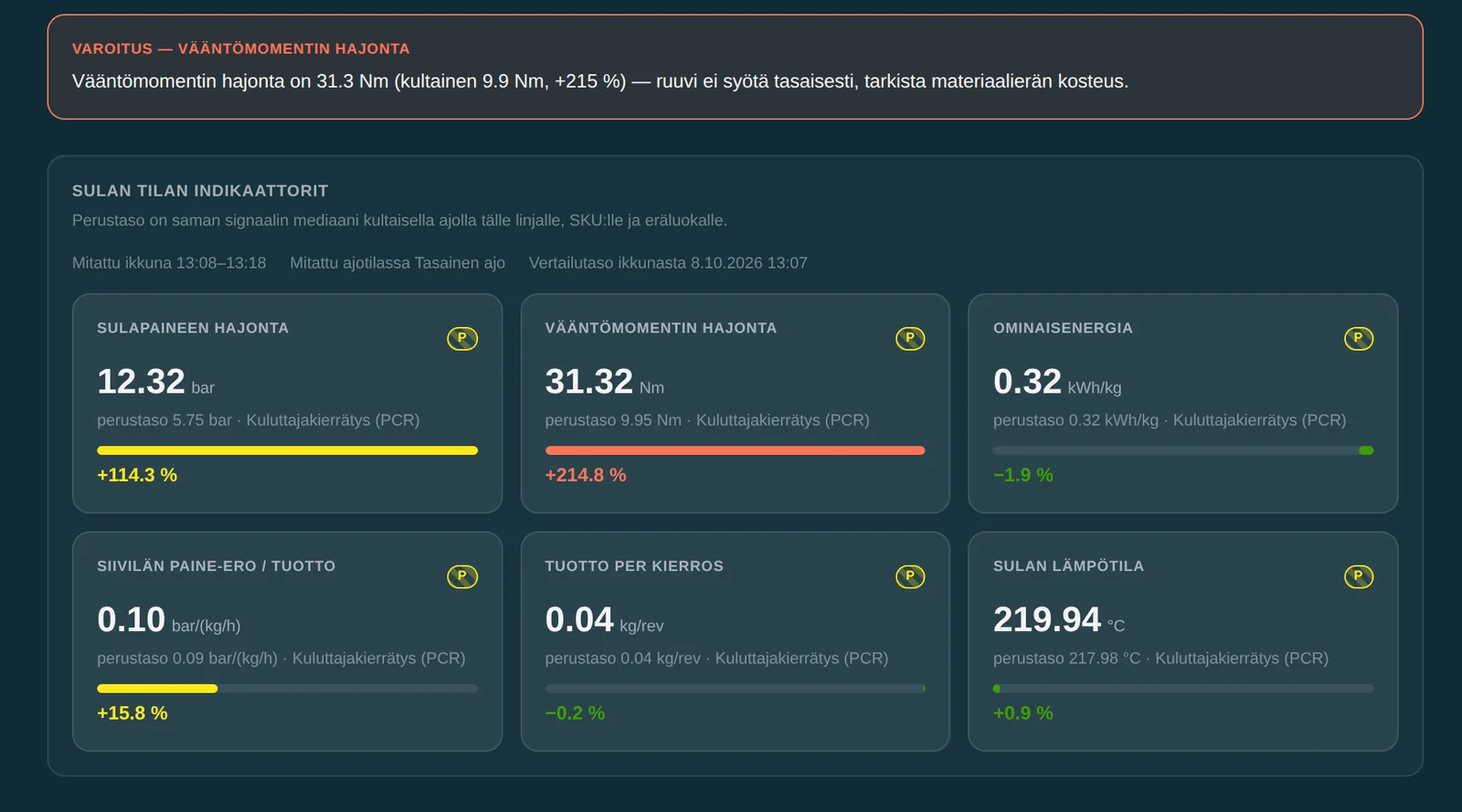Click the 'Sulan lämpötila' card title
This screenshot has height=812, width=1462.
(1068, 566)
